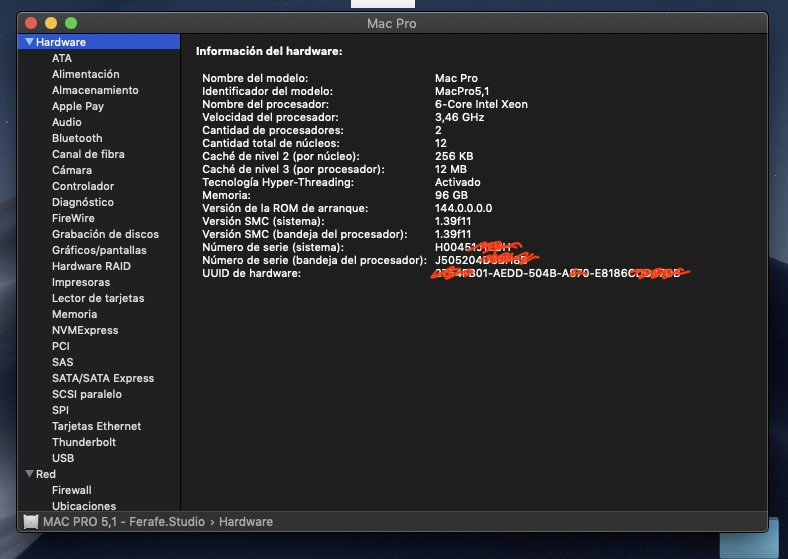Viewport: 788px width, 559px height.
Task: Open USB hardware section
Action: pos(63,458)
